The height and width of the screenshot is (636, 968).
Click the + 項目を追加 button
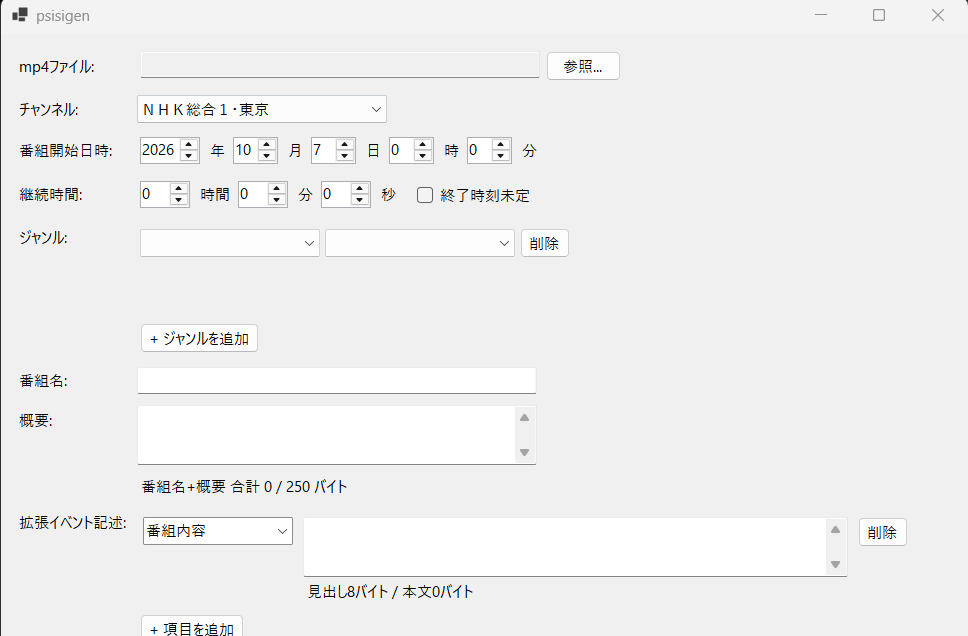coord(192,626)
